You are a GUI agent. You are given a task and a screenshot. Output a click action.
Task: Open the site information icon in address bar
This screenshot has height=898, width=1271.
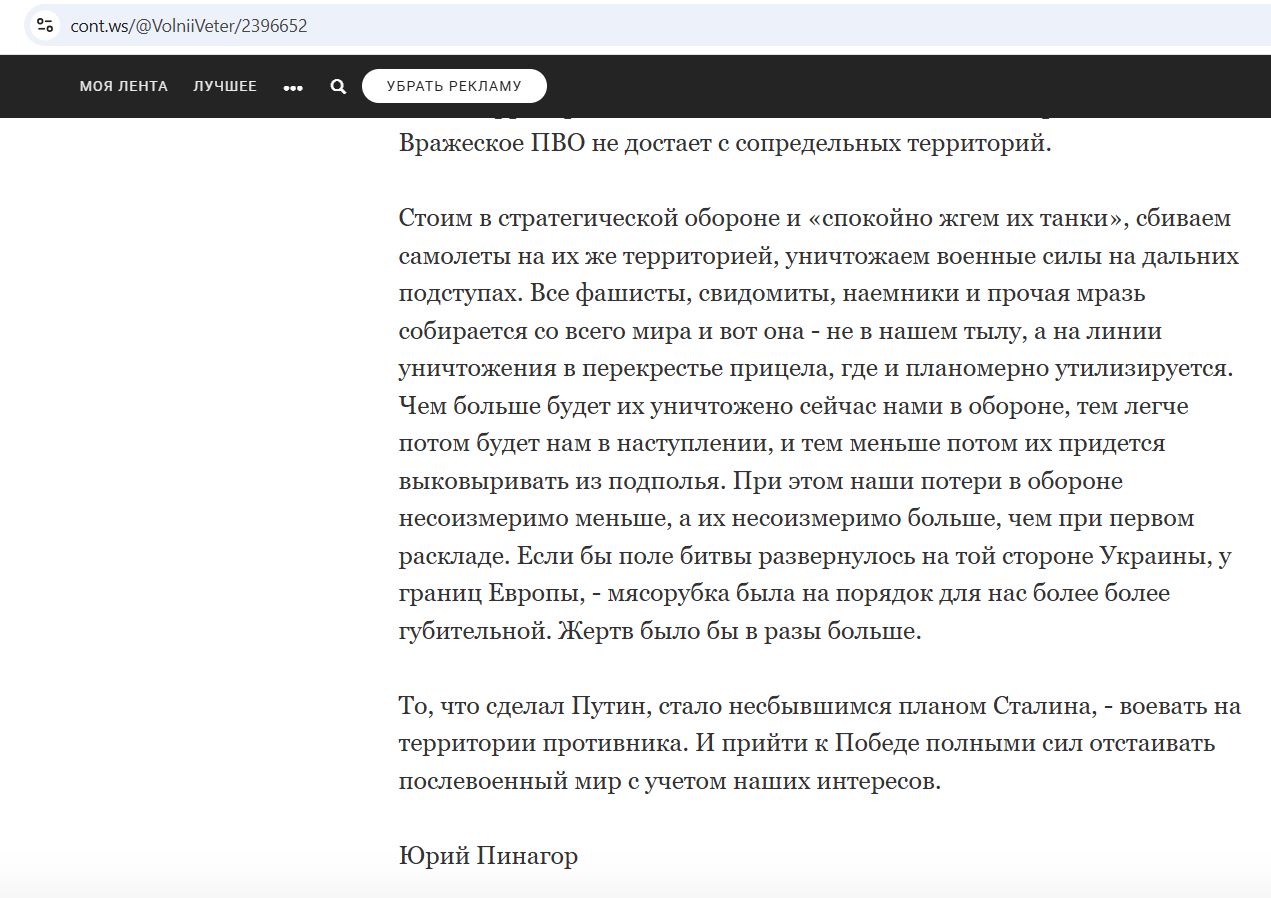click(x=44, y=25)
